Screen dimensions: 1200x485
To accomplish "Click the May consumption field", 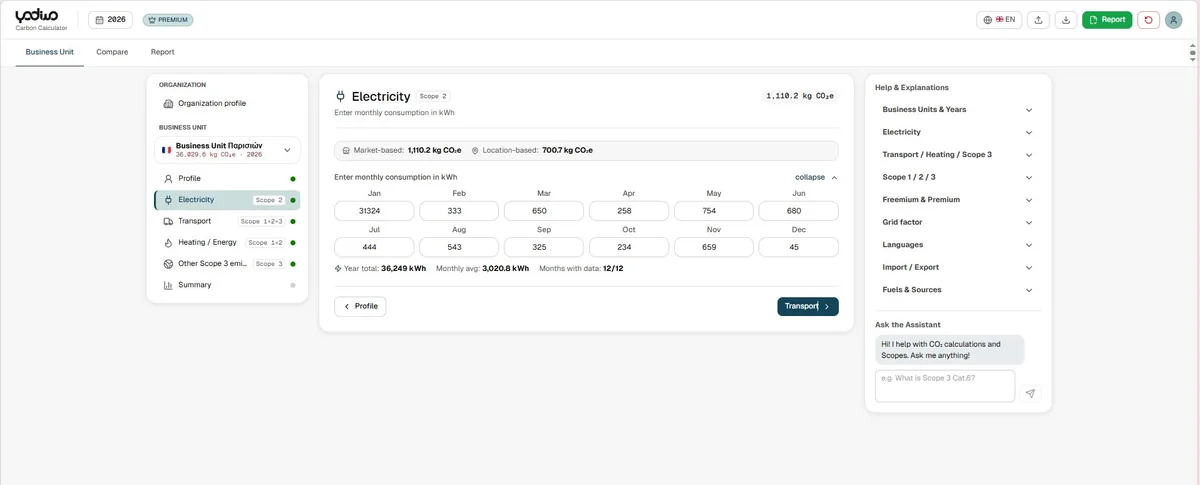I will (714, 211).
